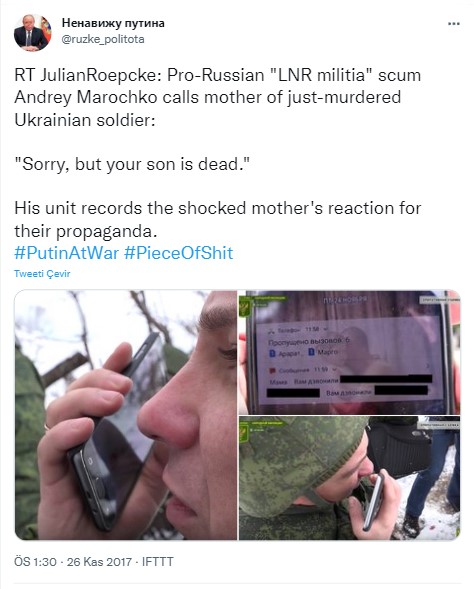Open the photo showing missed calls screen

click(349, 352)
